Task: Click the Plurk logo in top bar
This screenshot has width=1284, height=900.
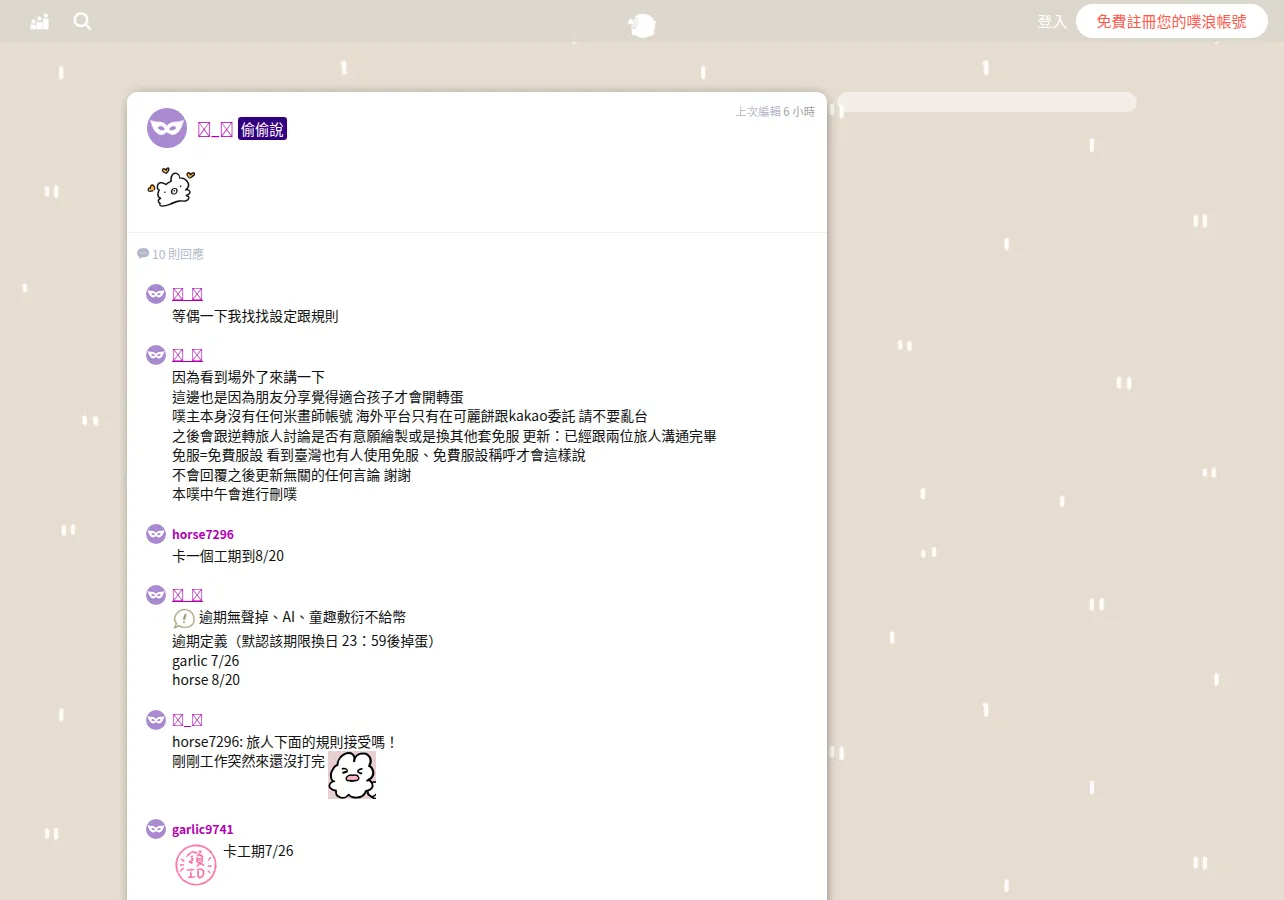Action: 642,25
